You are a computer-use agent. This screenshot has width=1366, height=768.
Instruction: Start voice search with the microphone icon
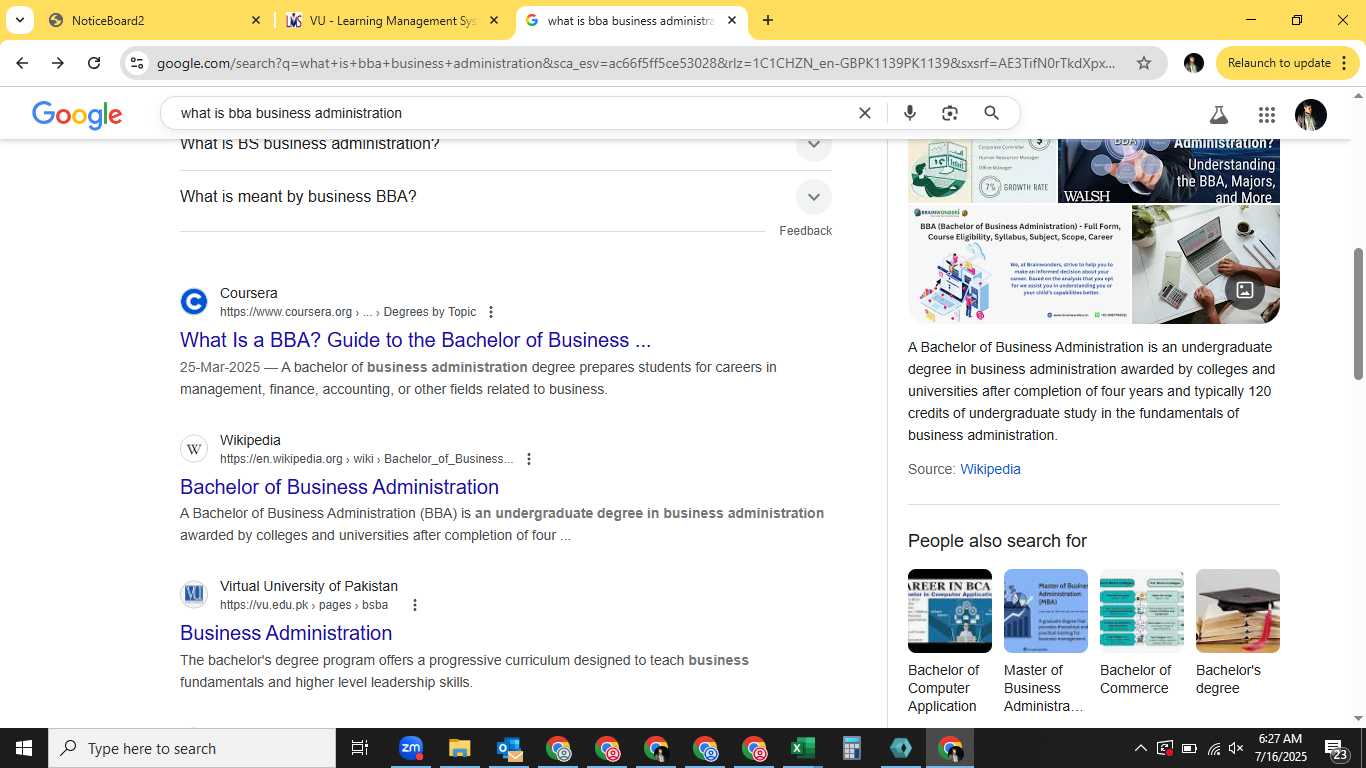910,113
